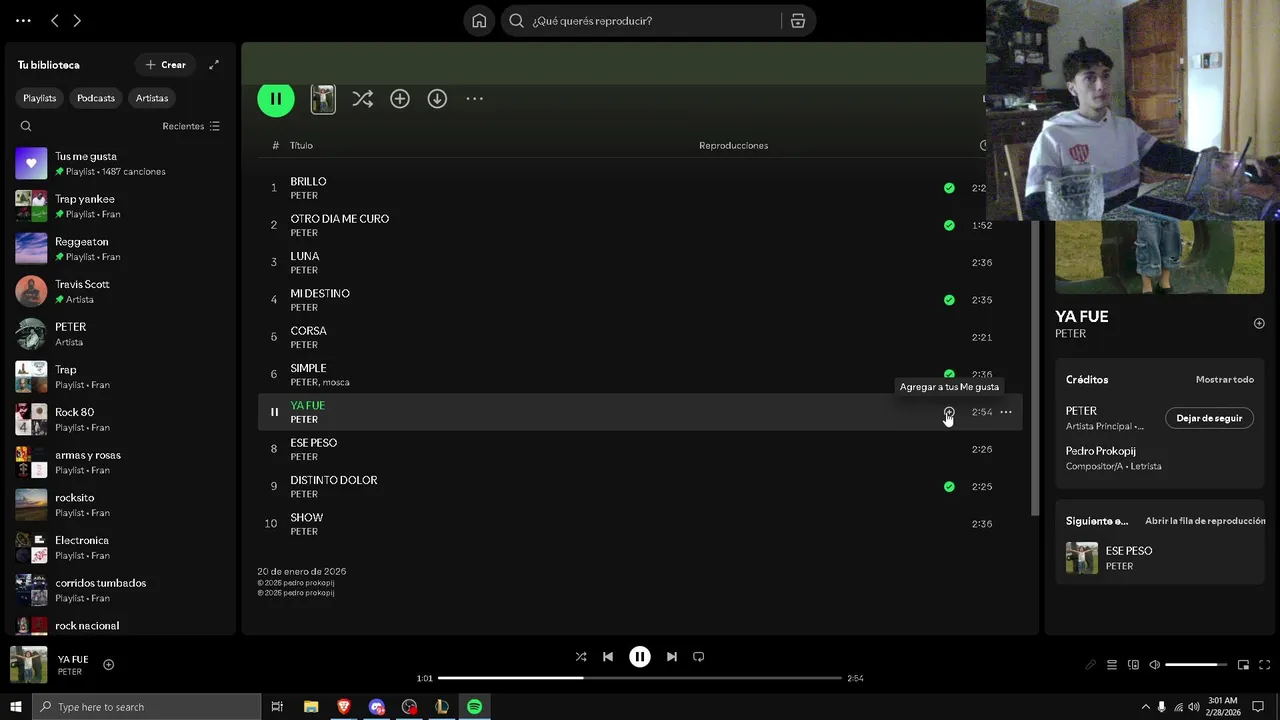
Task: Filter library by Podcasts
Action: tap(96, 98)
